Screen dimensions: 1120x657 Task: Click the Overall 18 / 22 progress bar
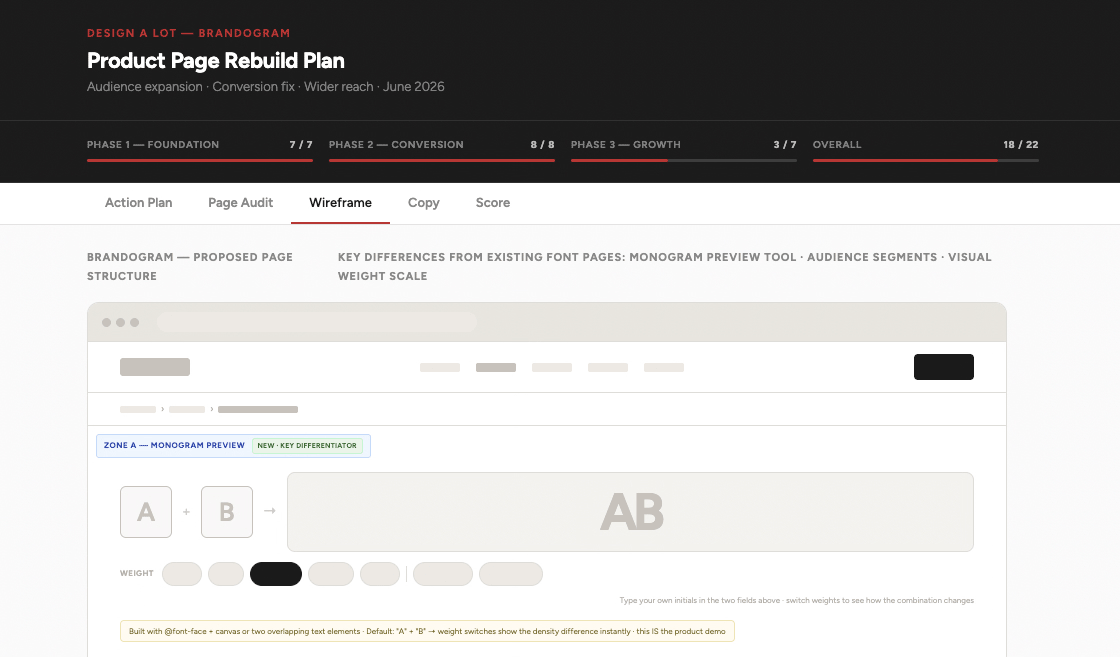coord(926,160)
